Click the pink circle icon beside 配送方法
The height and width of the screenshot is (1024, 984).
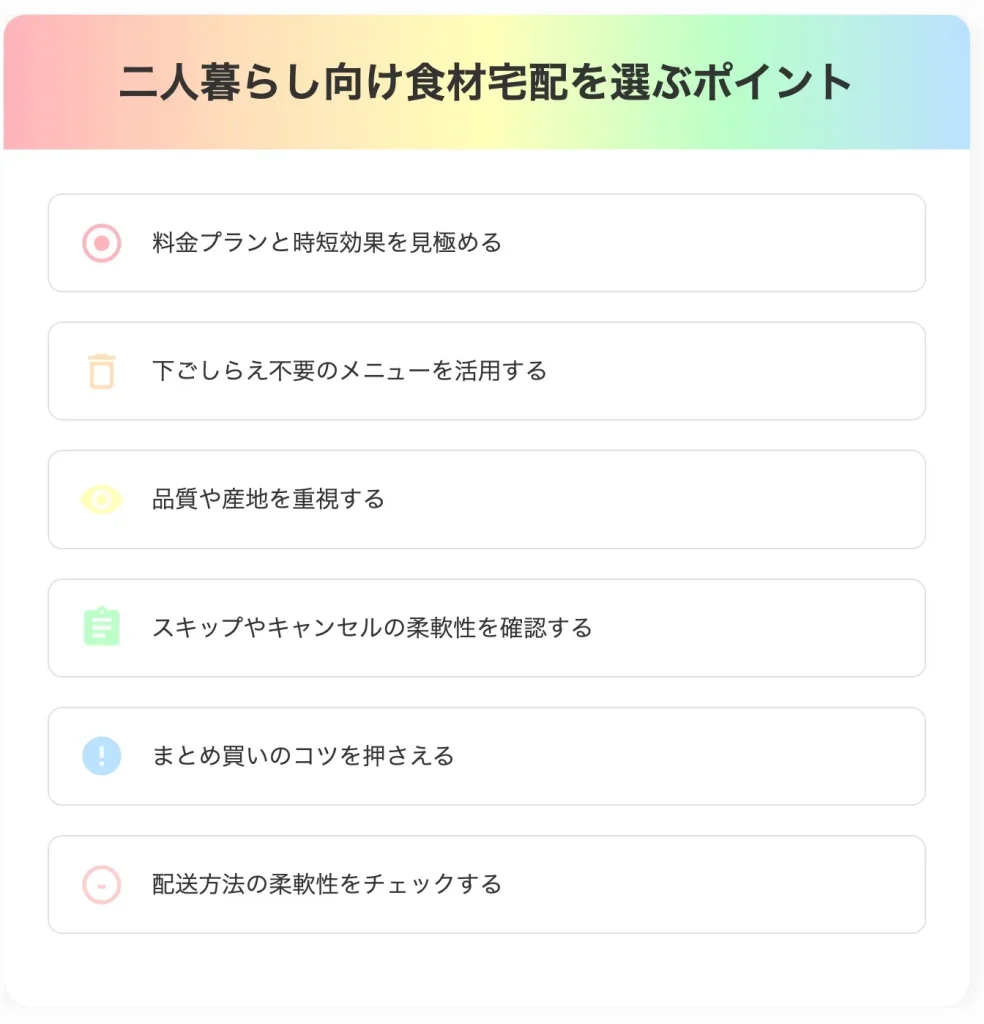tap(101, 884)
